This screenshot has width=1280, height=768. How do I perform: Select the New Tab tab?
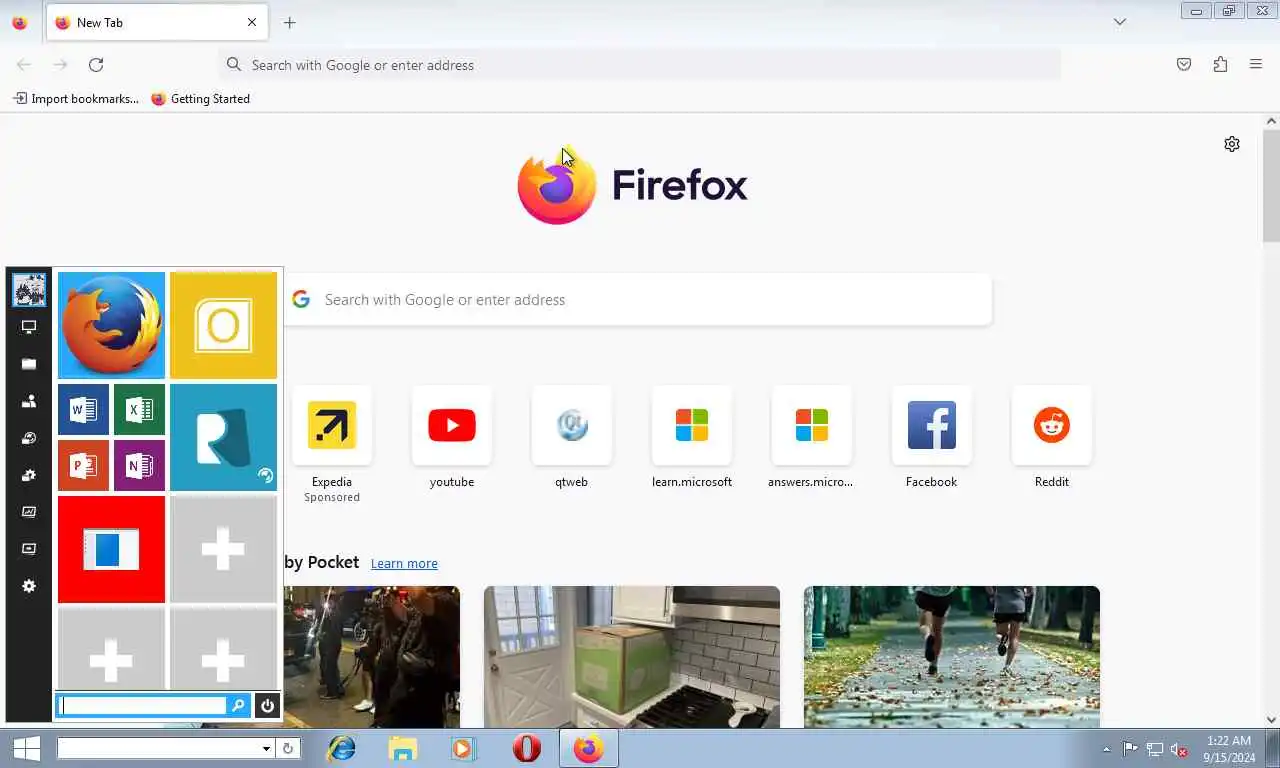point(156,22)
